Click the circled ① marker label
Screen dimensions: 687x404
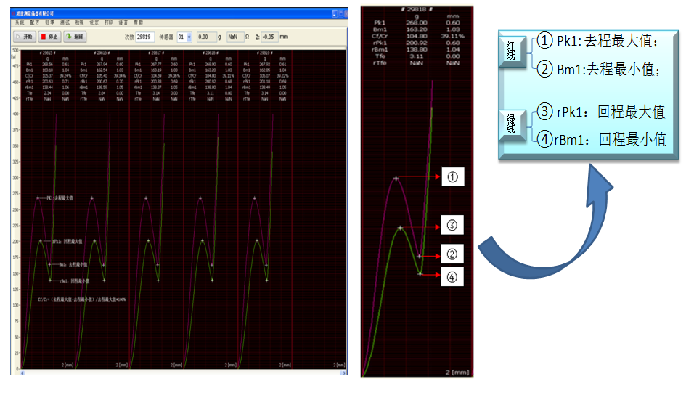451,177
